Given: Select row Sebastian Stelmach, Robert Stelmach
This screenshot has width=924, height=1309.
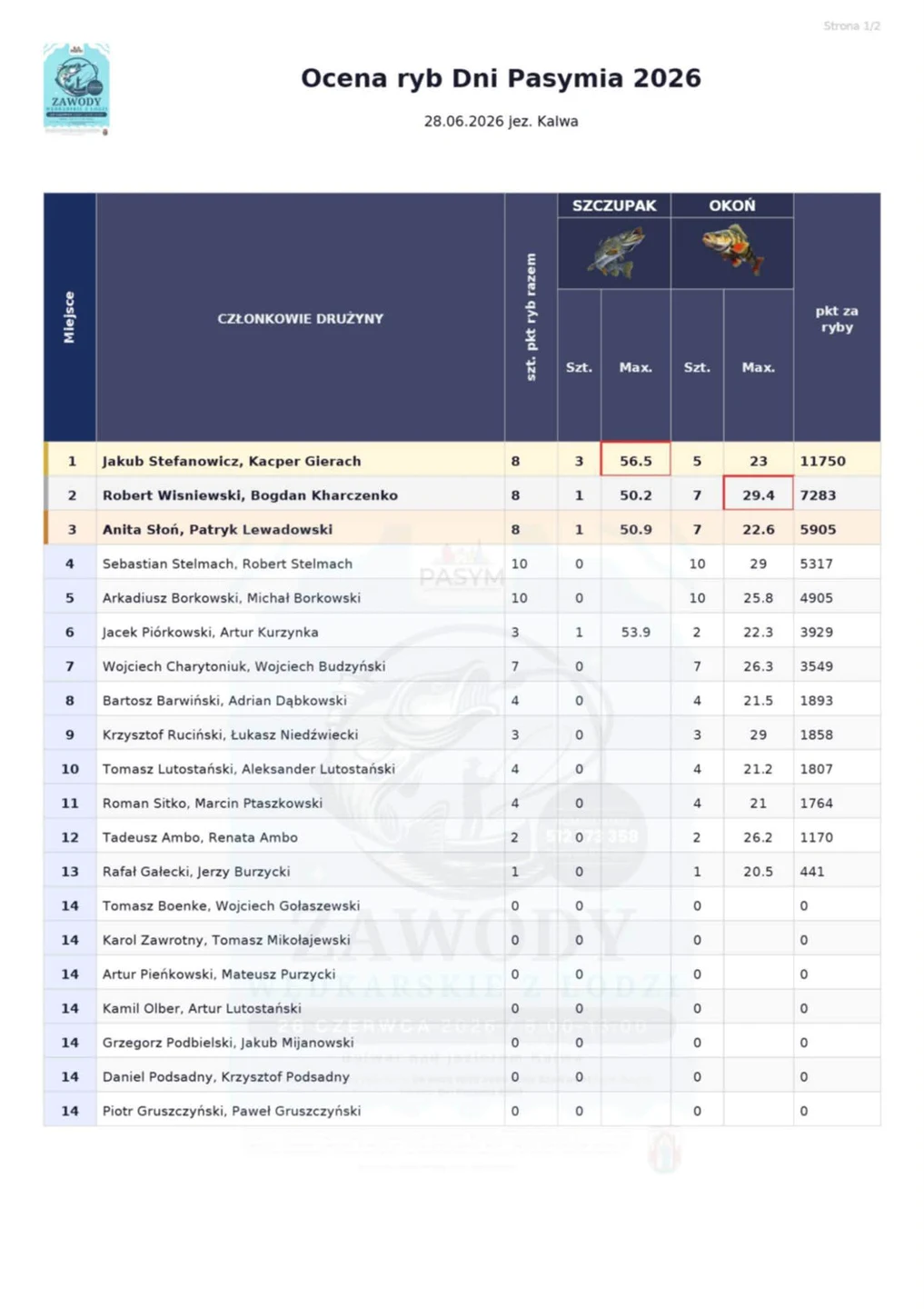Looking at the screenshot, I should pos(462,563).
